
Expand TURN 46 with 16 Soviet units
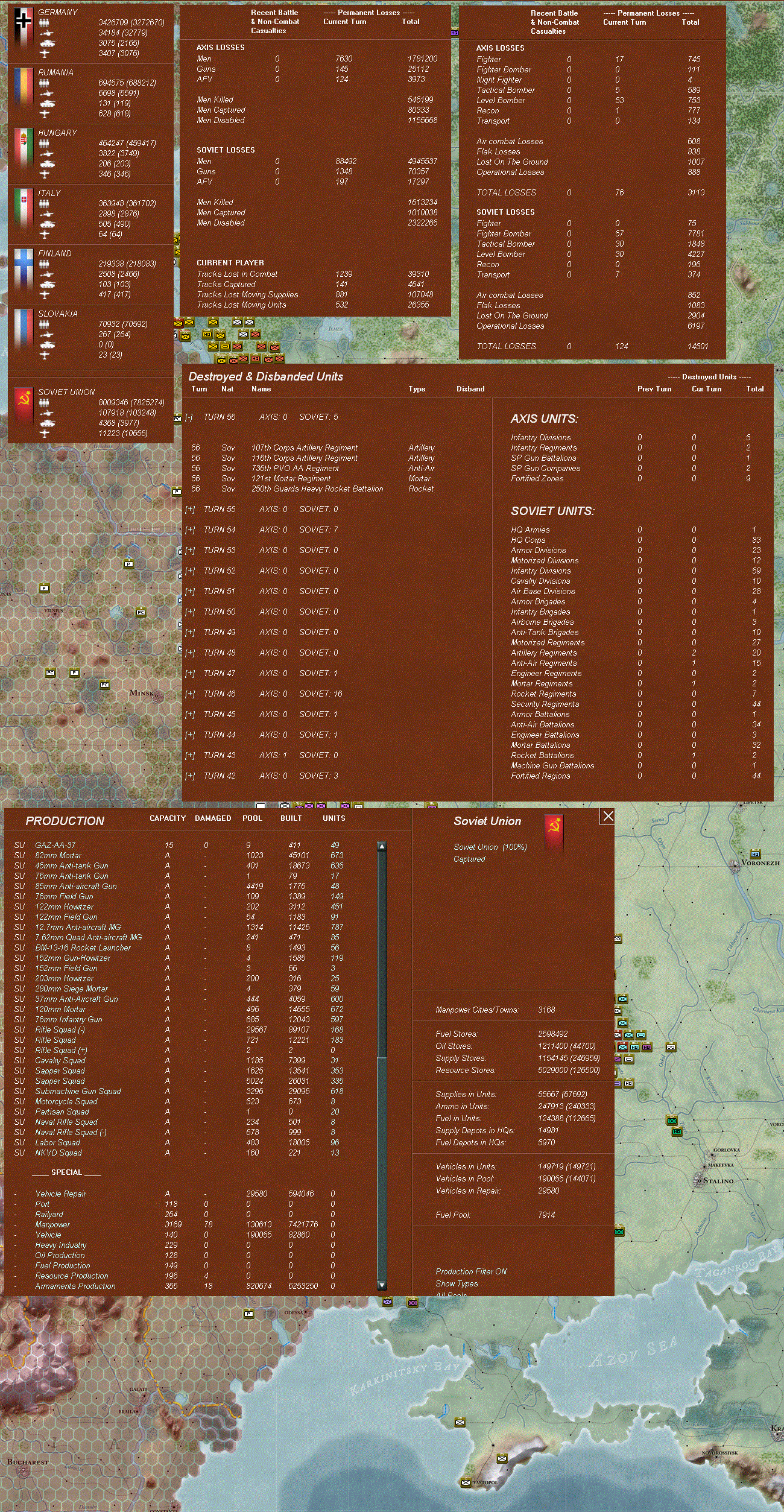tap(190, 694)
